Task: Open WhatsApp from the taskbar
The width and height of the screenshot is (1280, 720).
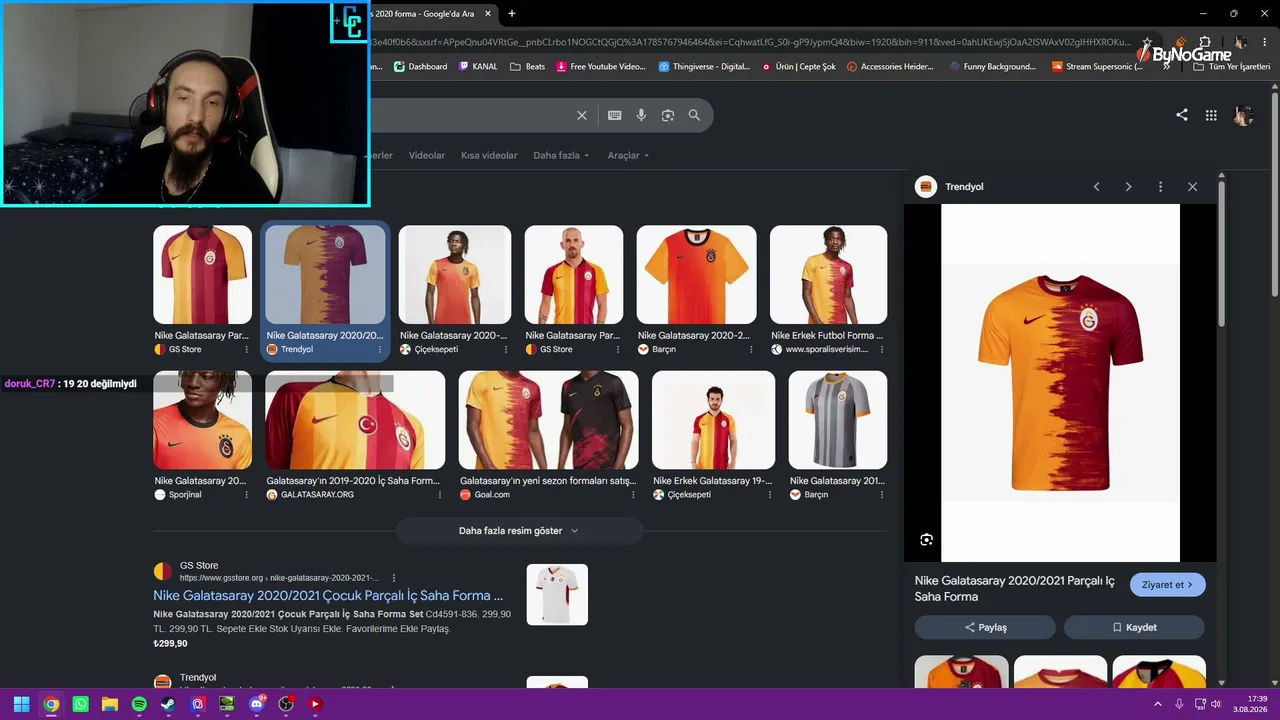Action: [81, 704]
